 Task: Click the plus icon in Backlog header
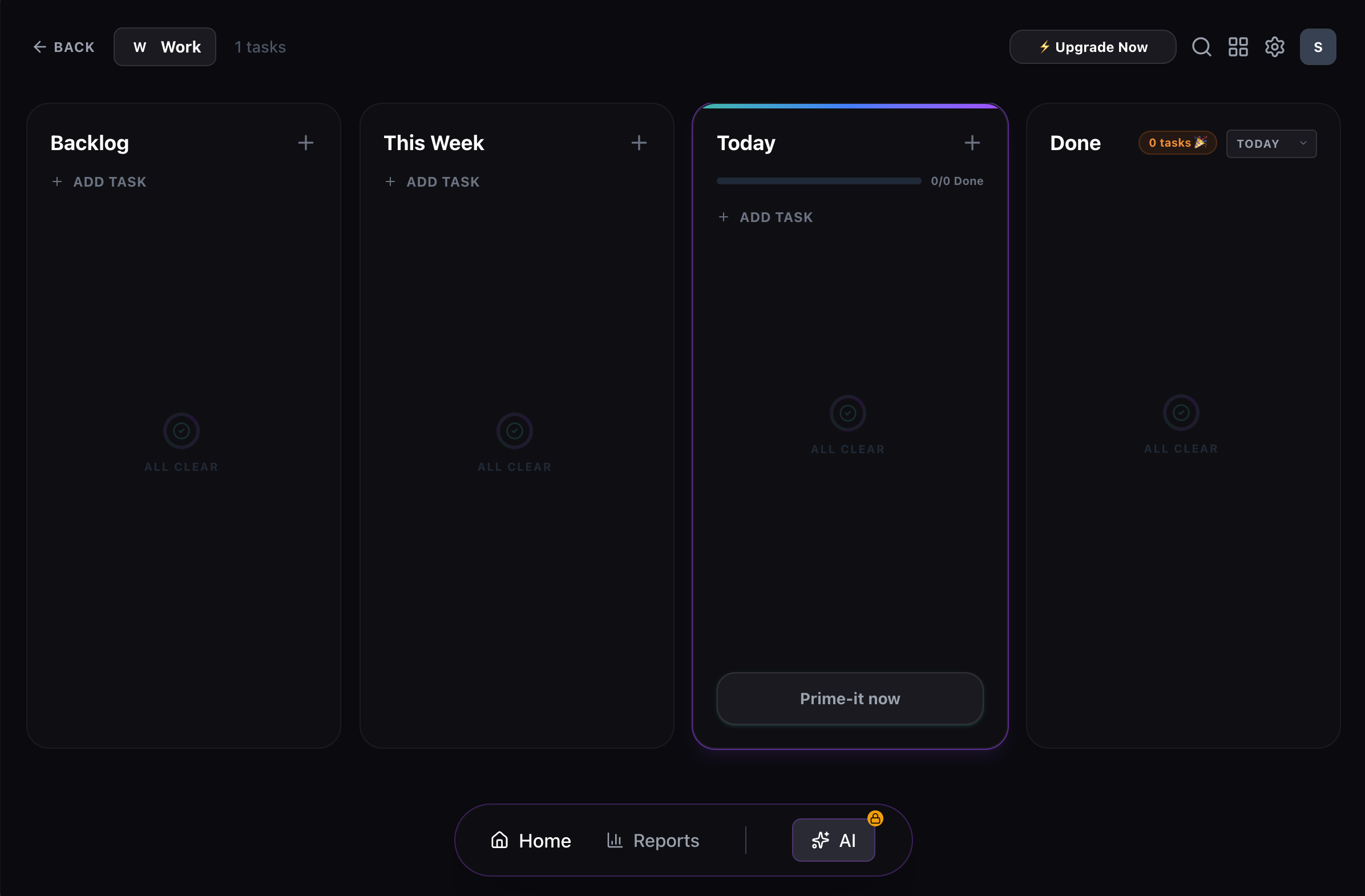coord(306,143)
